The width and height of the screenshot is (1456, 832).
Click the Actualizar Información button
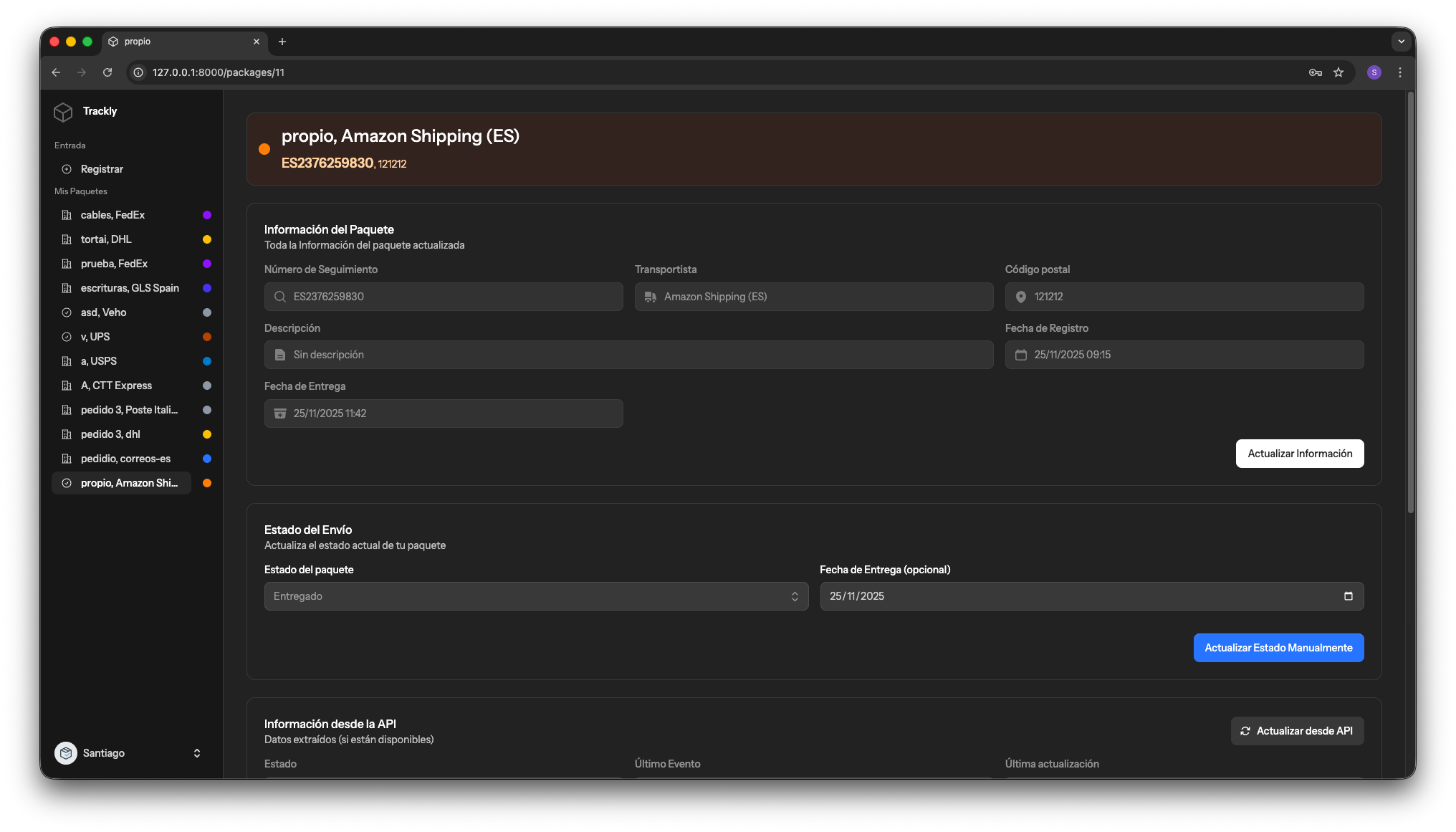(x=1299, y=453)
